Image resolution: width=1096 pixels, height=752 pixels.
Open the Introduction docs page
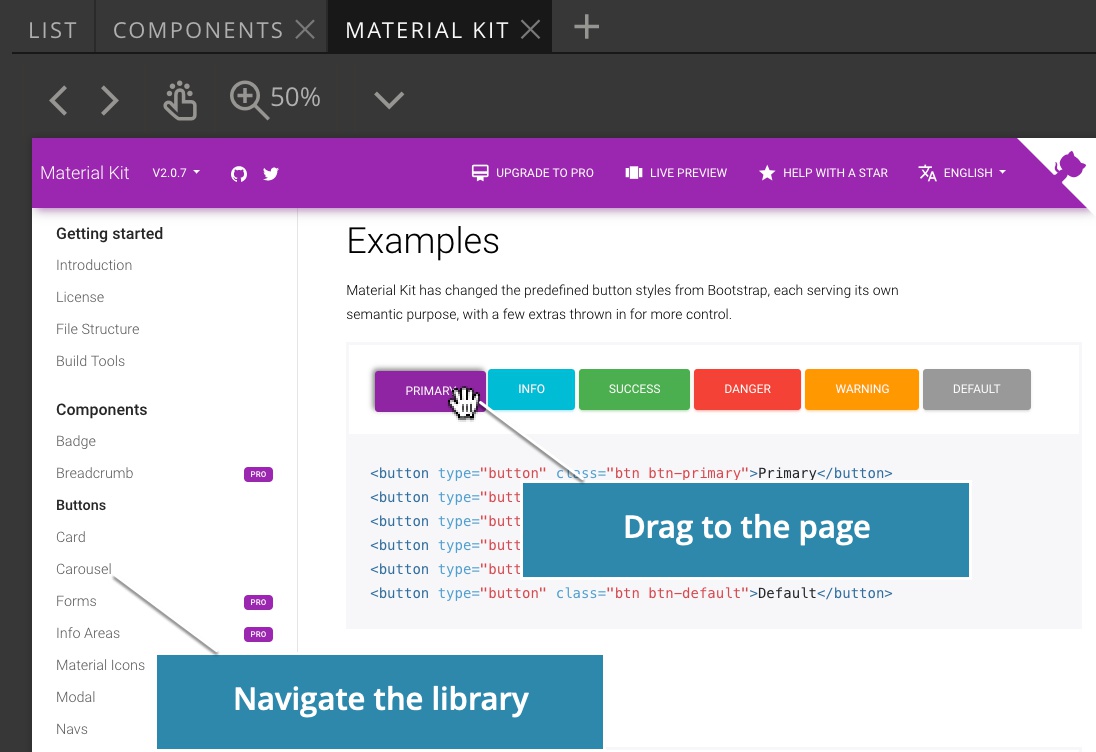tap(94, 265)
